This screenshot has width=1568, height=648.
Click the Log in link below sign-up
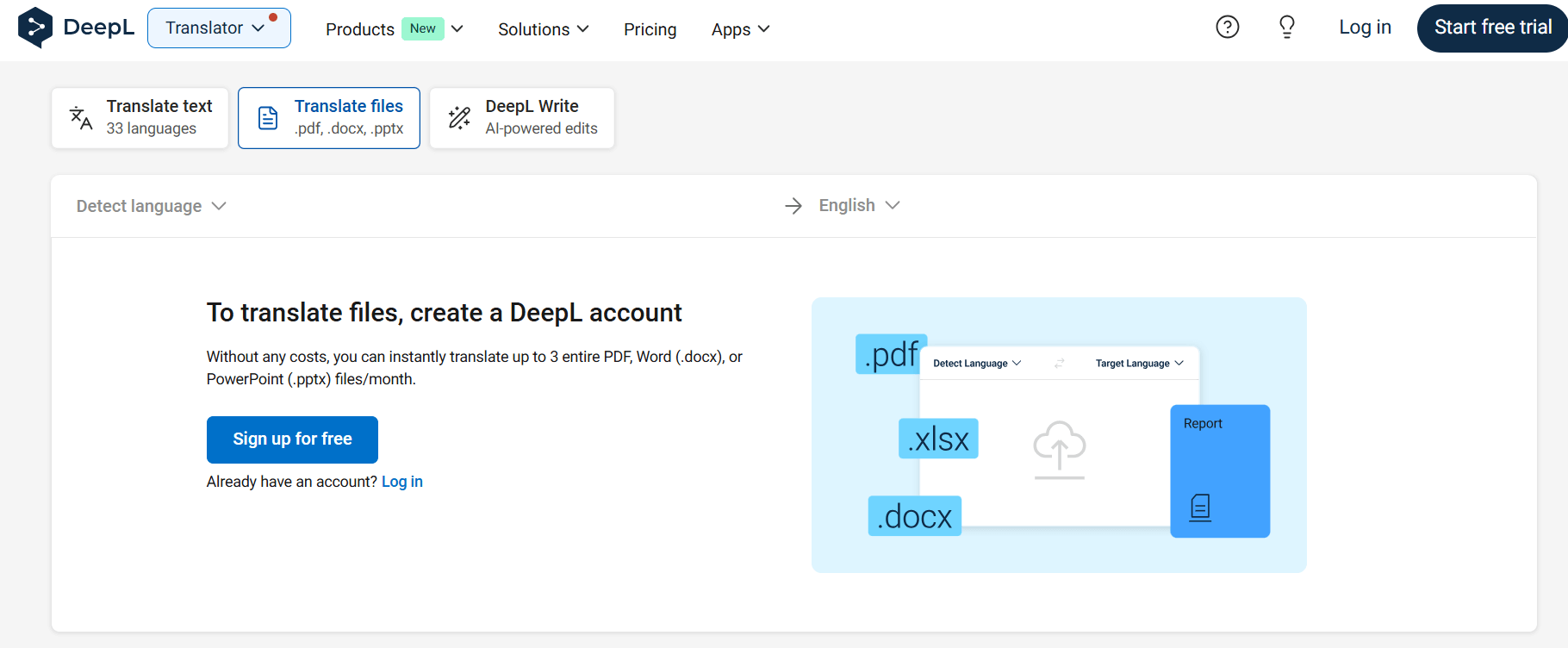[x=402, y=482]
